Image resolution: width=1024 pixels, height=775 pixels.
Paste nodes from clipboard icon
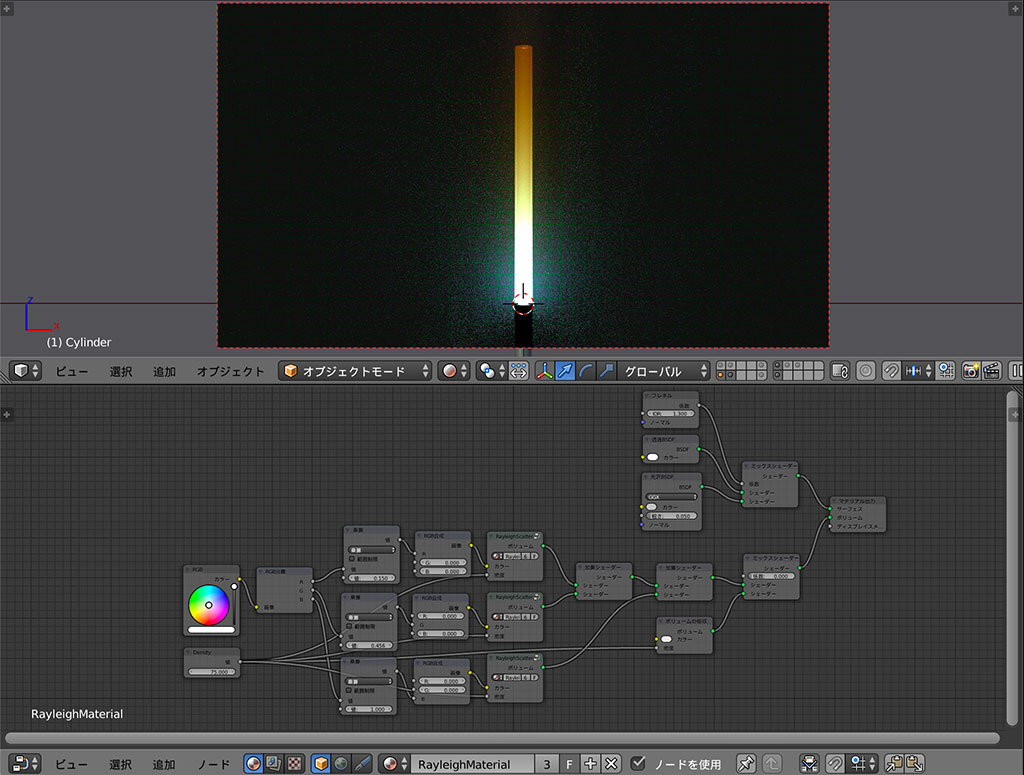[x=915, y=763]
